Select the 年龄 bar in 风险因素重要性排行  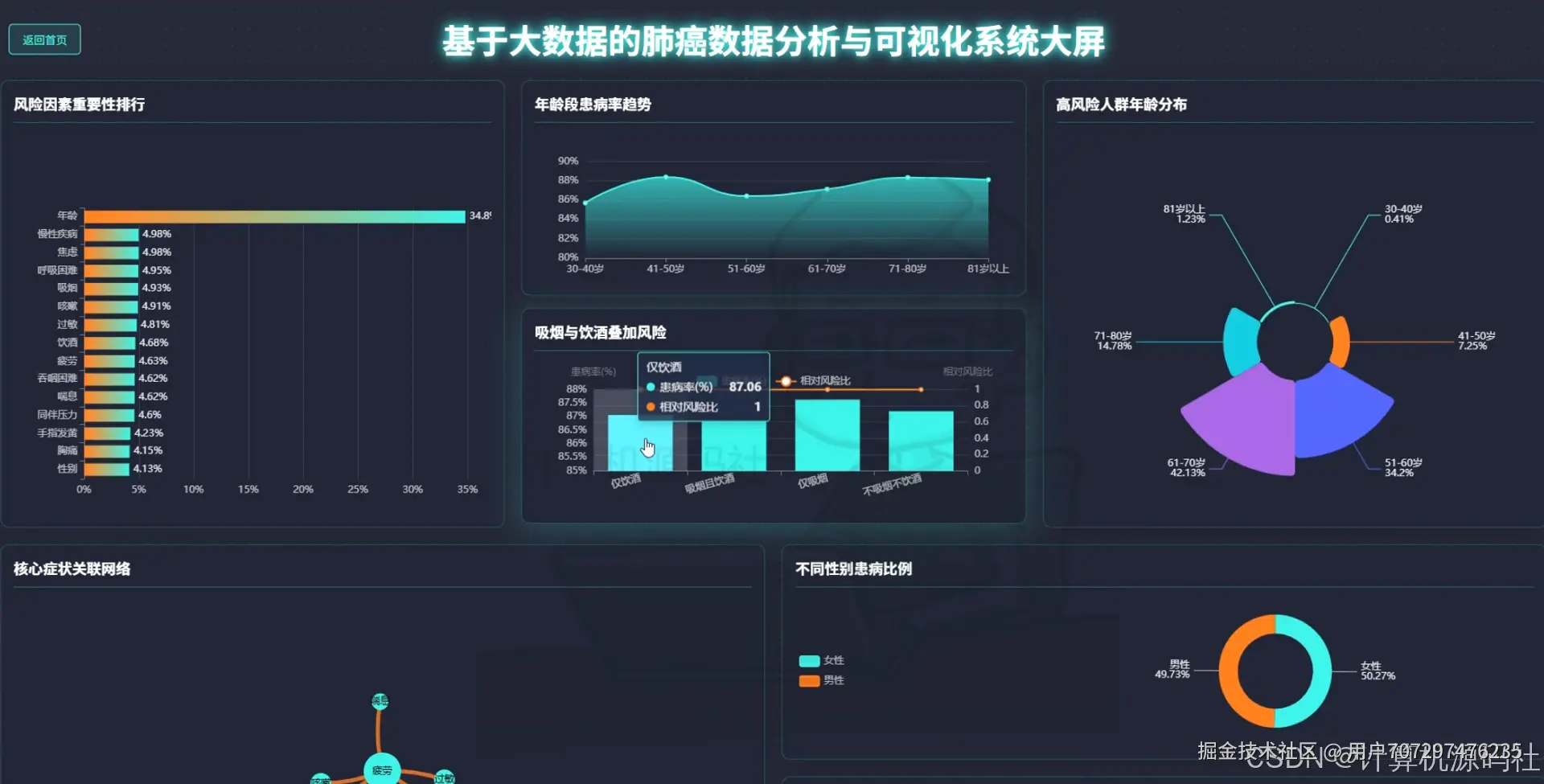click(x=273, y=215)
